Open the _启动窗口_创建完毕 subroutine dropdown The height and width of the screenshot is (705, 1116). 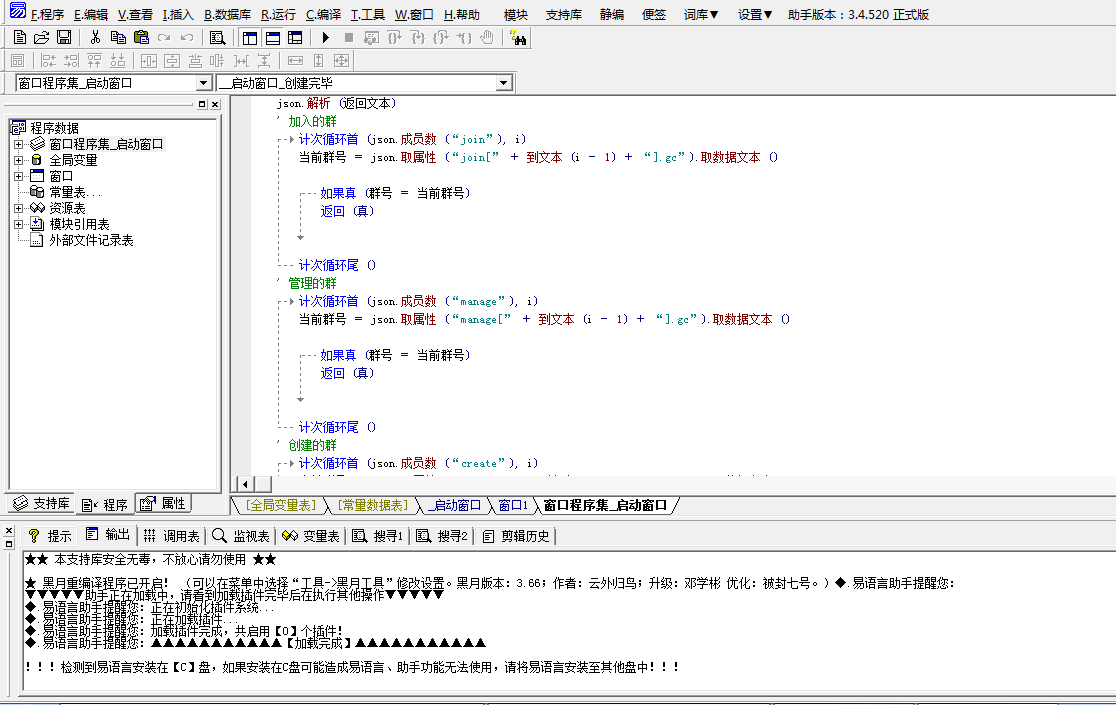tap(504, 83)
